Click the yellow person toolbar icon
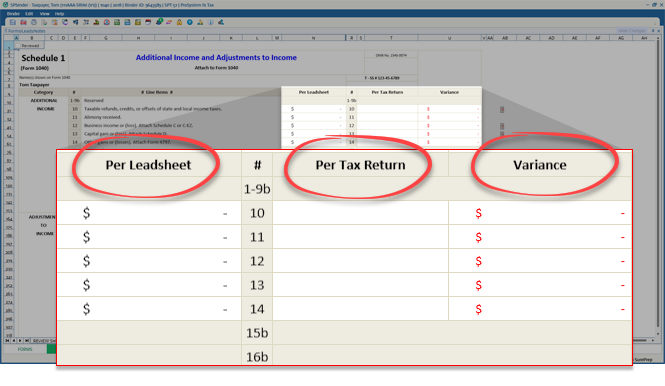The width and height of the screenshot is (665, 386). 200,22
